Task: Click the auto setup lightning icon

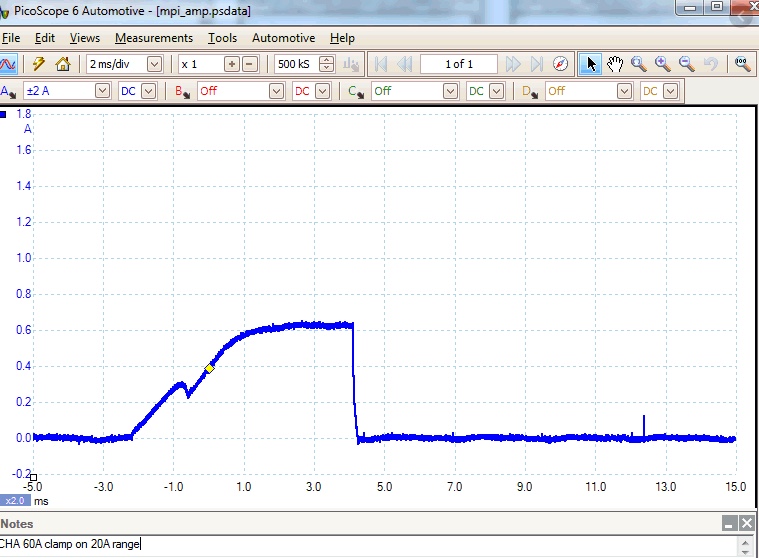Action: pyautogui.click(x=39, y=64)
